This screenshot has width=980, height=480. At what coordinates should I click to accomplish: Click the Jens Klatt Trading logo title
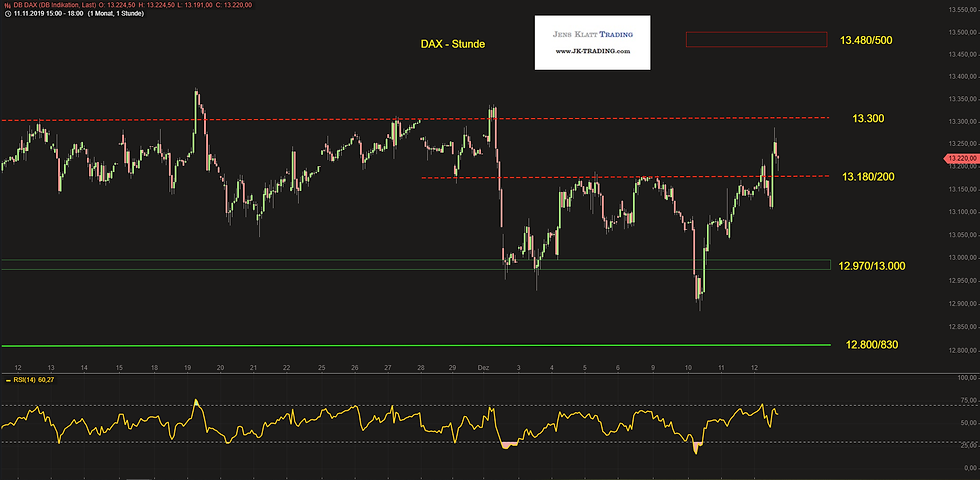[592, 34]
